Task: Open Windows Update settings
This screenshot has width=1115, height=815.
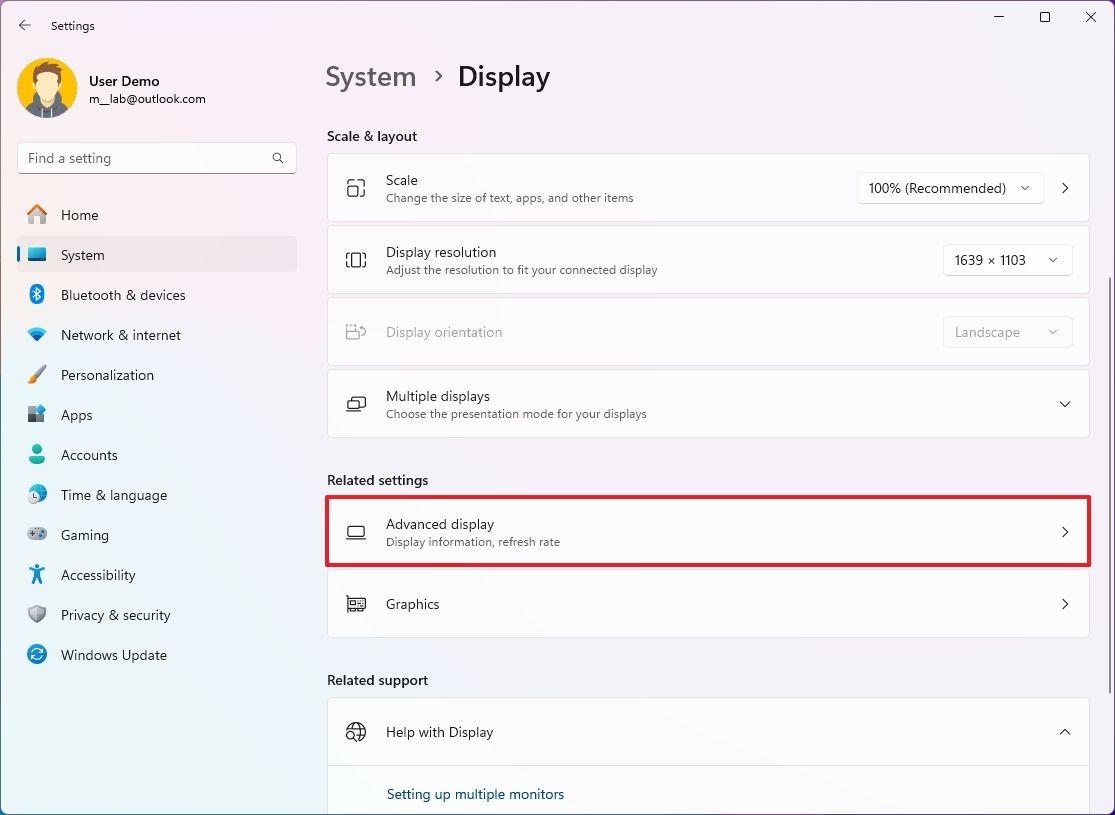Action: (113, 654)
